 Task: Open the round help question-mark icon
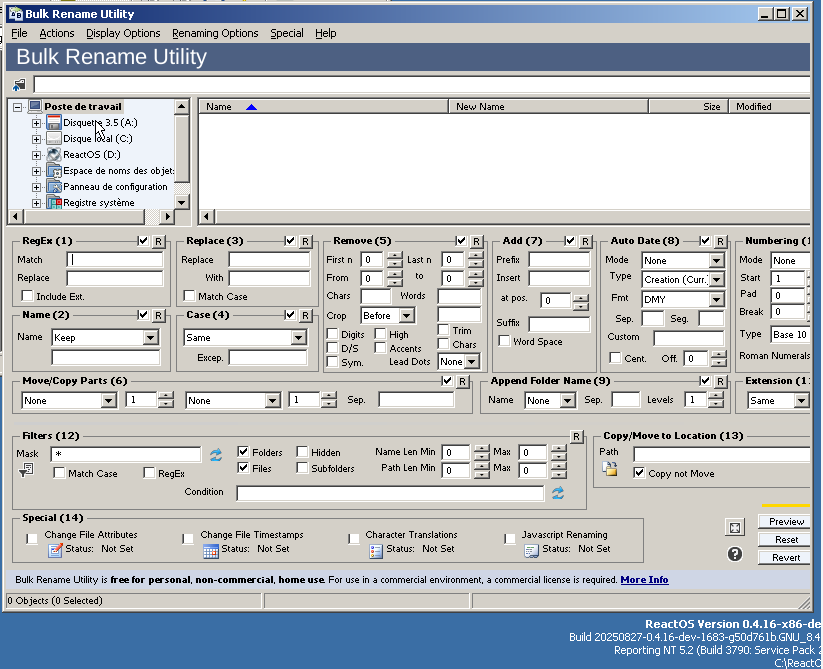point(735,554)
